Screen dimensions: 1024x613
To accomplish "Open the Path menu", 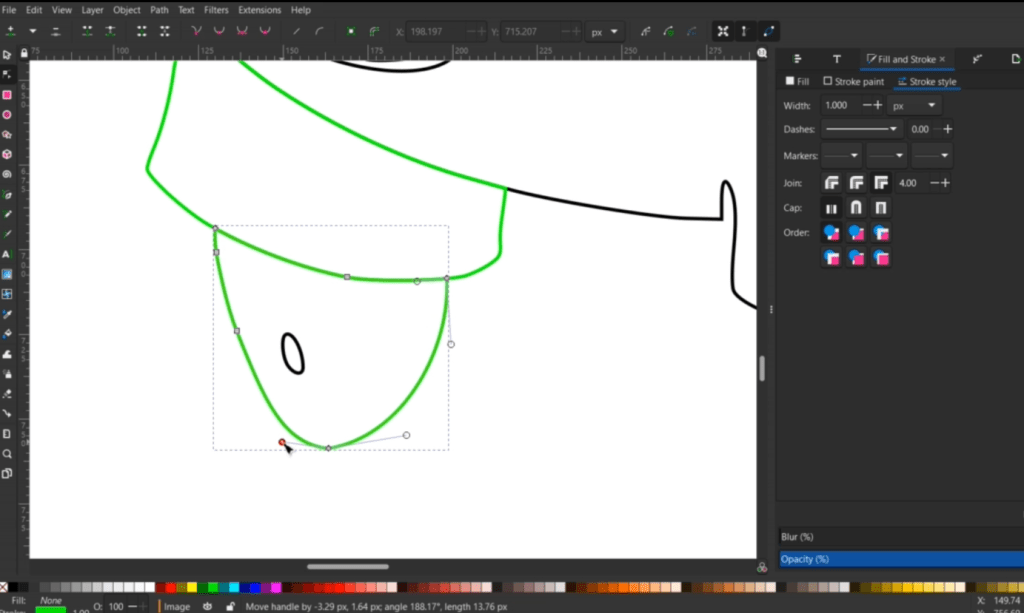I will pos(159,9).
